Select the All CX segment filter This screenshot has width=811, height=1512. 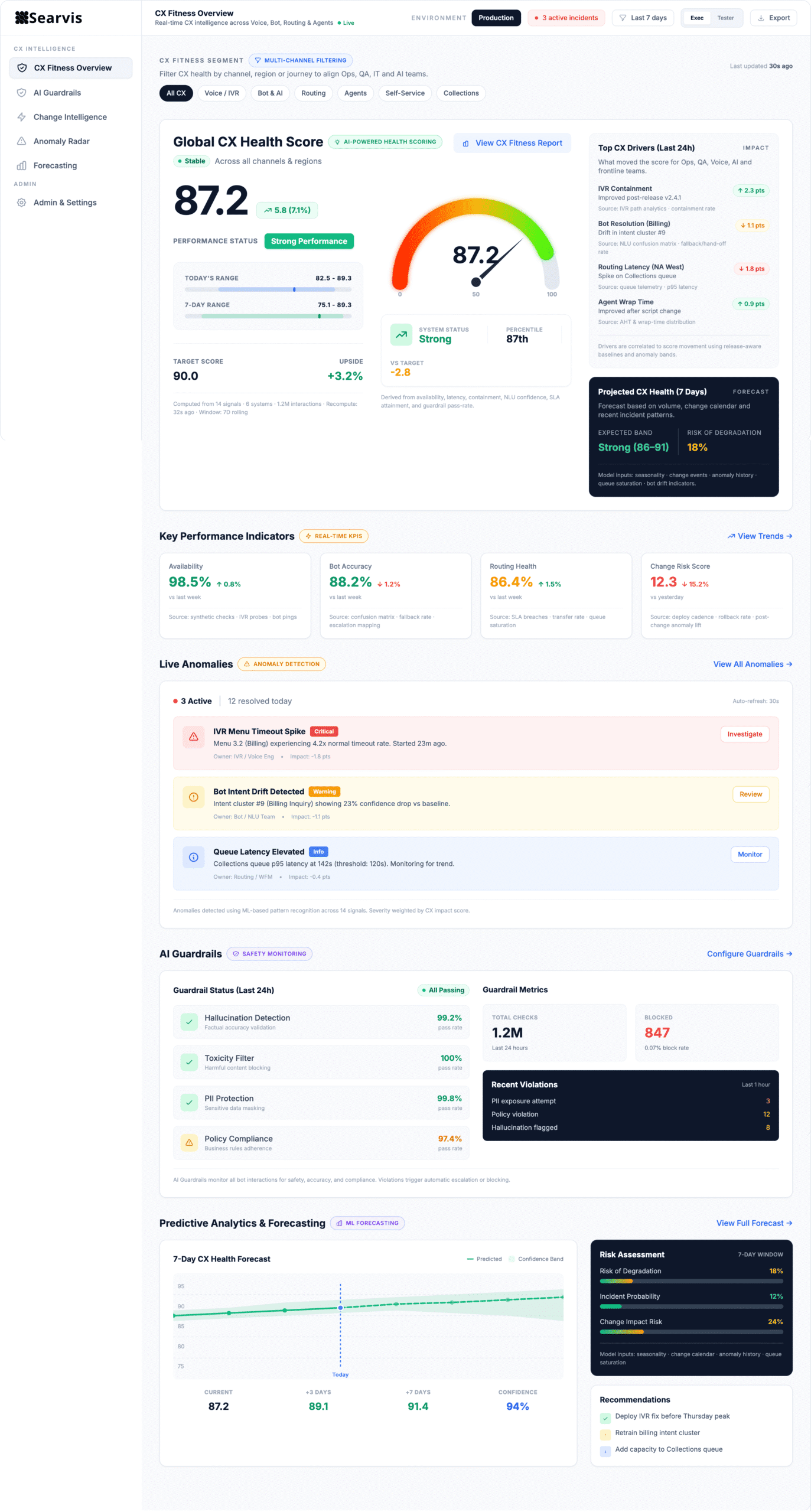pos(176,93)
